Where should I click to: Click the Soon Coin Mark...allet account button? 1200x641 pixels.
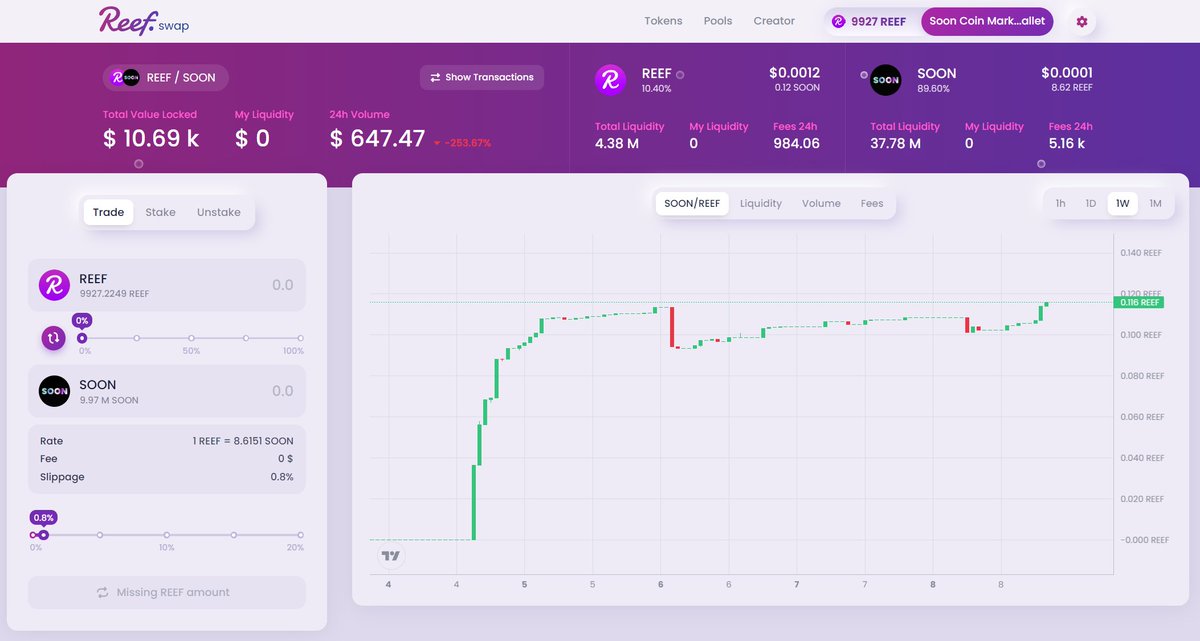(x=987, y=21)
